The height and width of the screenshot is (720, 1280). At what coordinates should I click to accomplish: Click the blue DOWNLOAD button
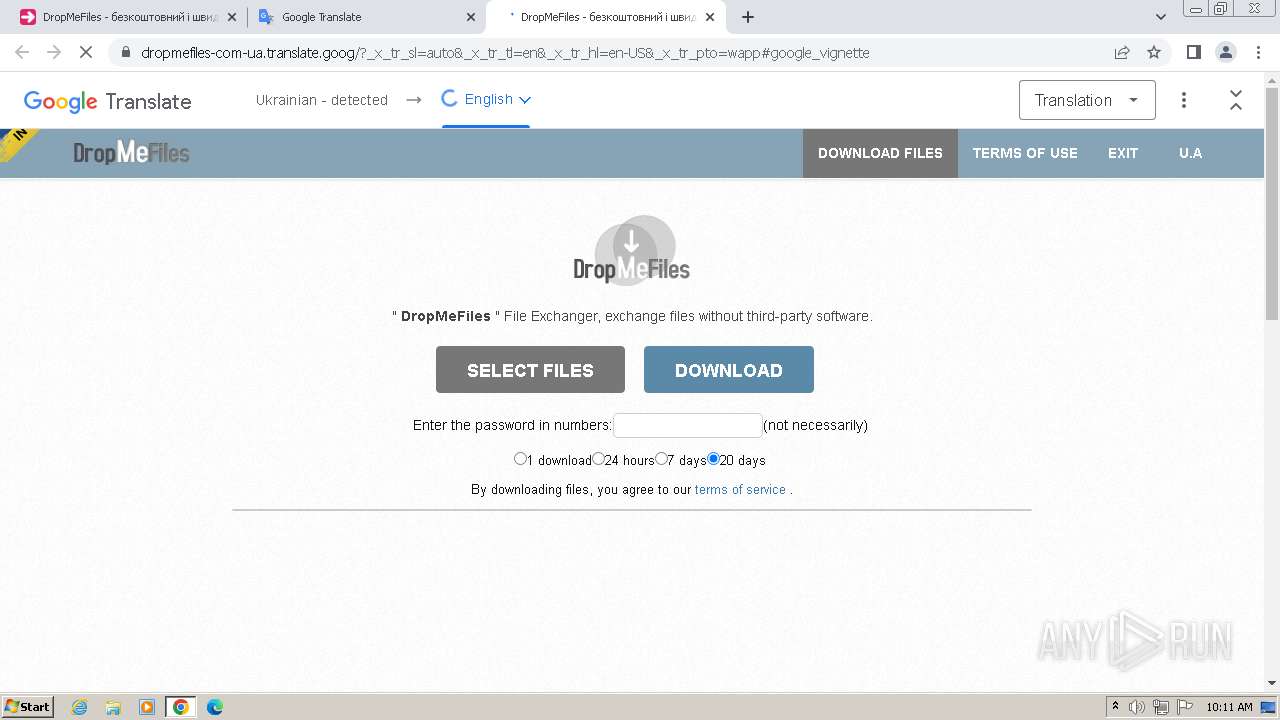tap(729, 370)
